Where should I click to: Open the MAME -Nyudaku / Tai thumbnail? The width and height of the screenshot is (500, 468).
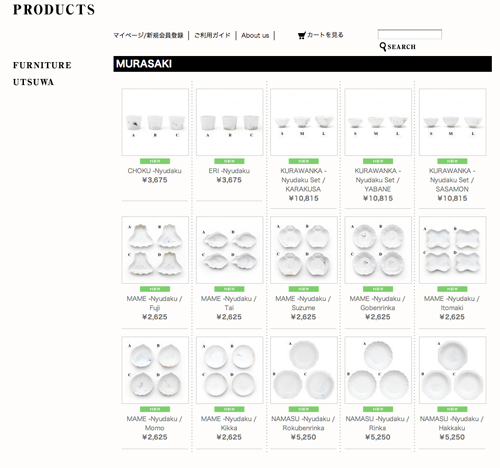[229, 250]
